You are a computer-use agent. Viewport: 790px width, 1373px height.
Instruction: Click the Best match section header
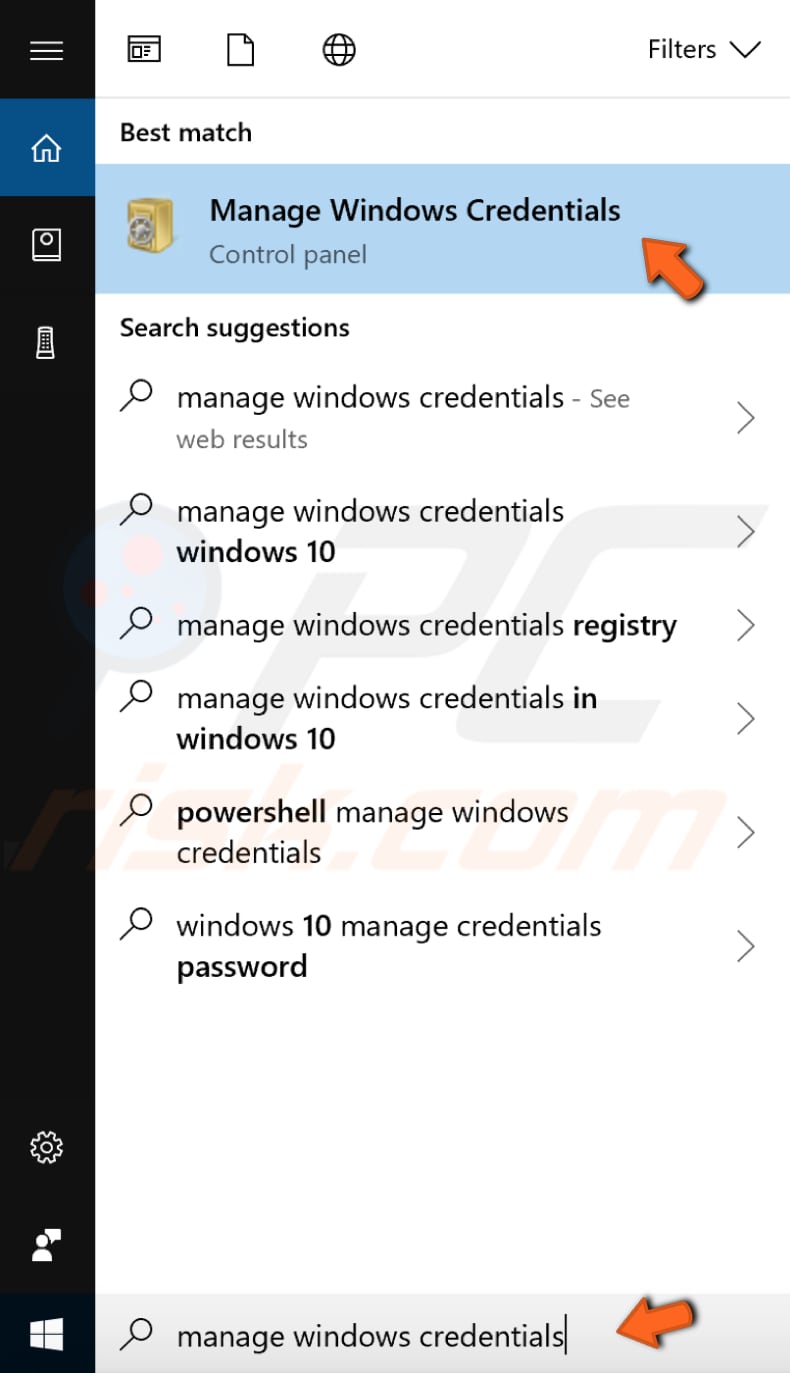(185, 131)
